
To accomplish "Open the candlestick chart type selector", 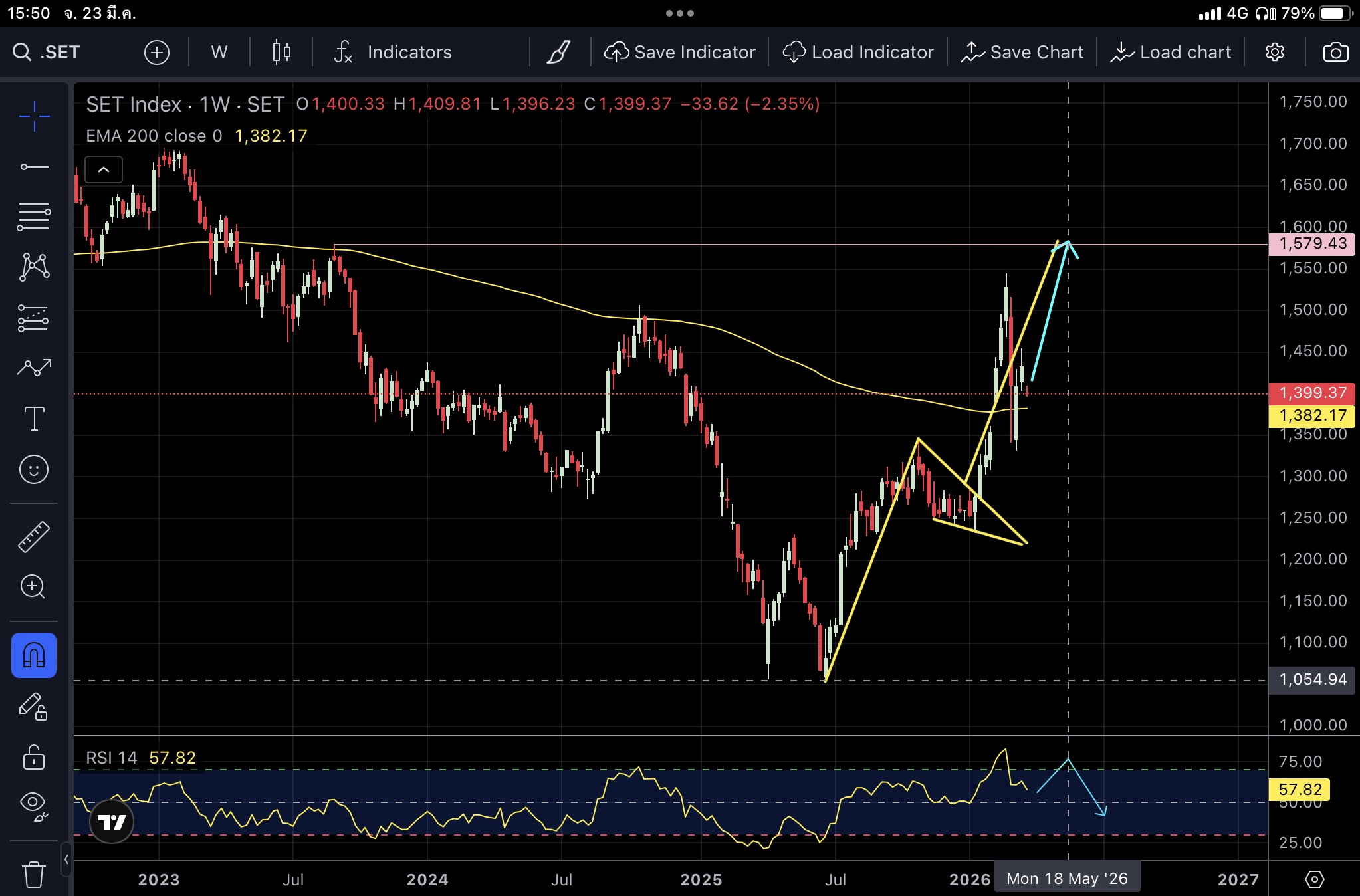I will pos(282,53).
